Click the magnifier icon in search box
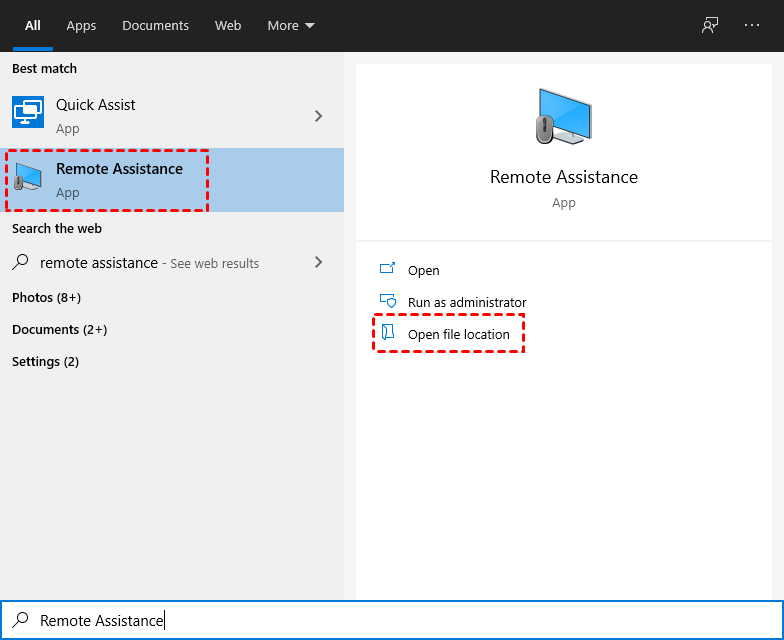 [x=21, y=621]
